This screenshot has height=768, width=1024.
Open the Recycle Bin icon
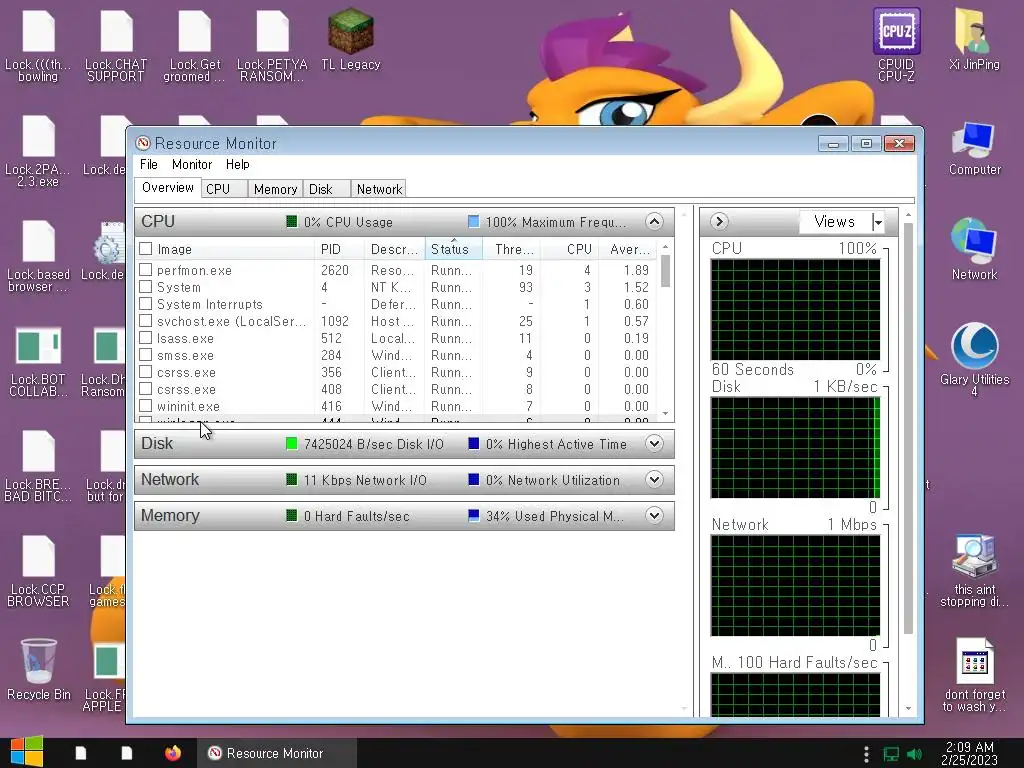(x=39, y=669)
